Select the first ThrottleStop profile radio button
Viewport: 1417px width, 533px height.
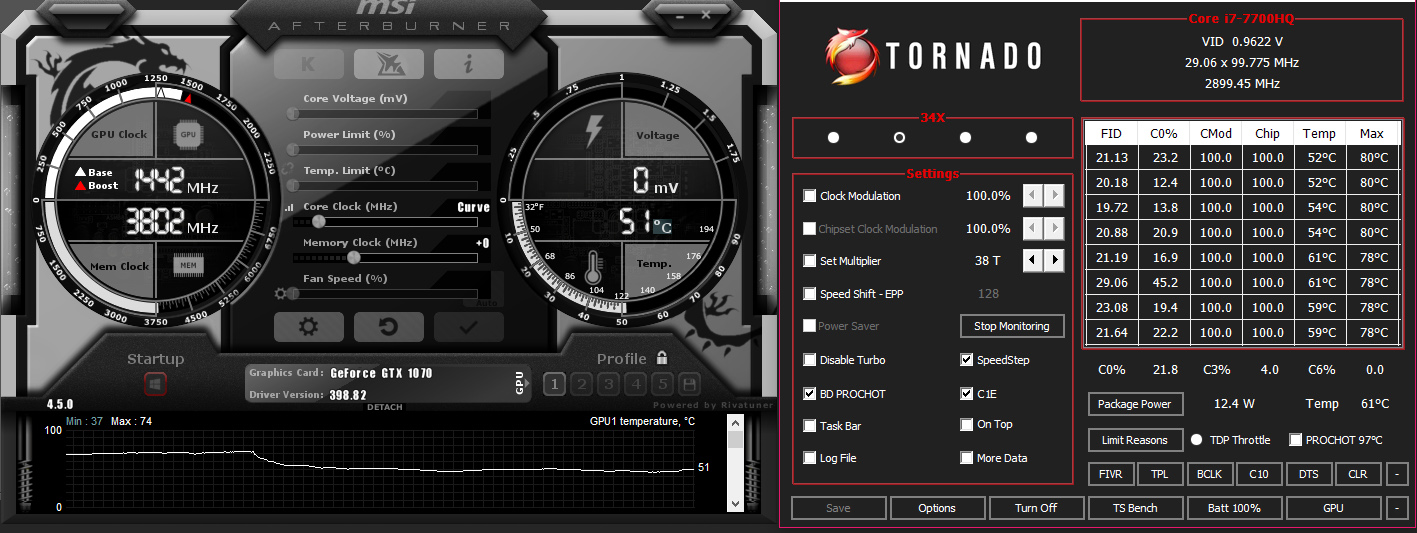(x=833, y=137)
